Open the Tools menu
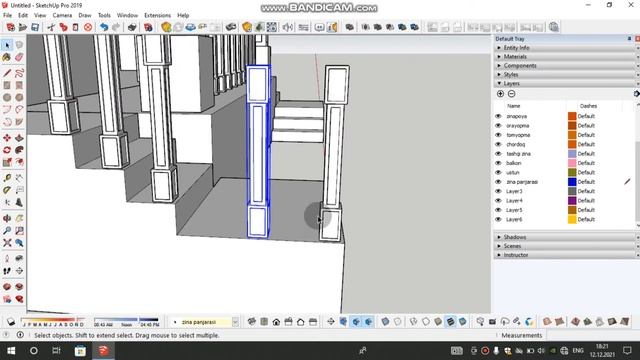The image size is (640, 360). (104, 15)
